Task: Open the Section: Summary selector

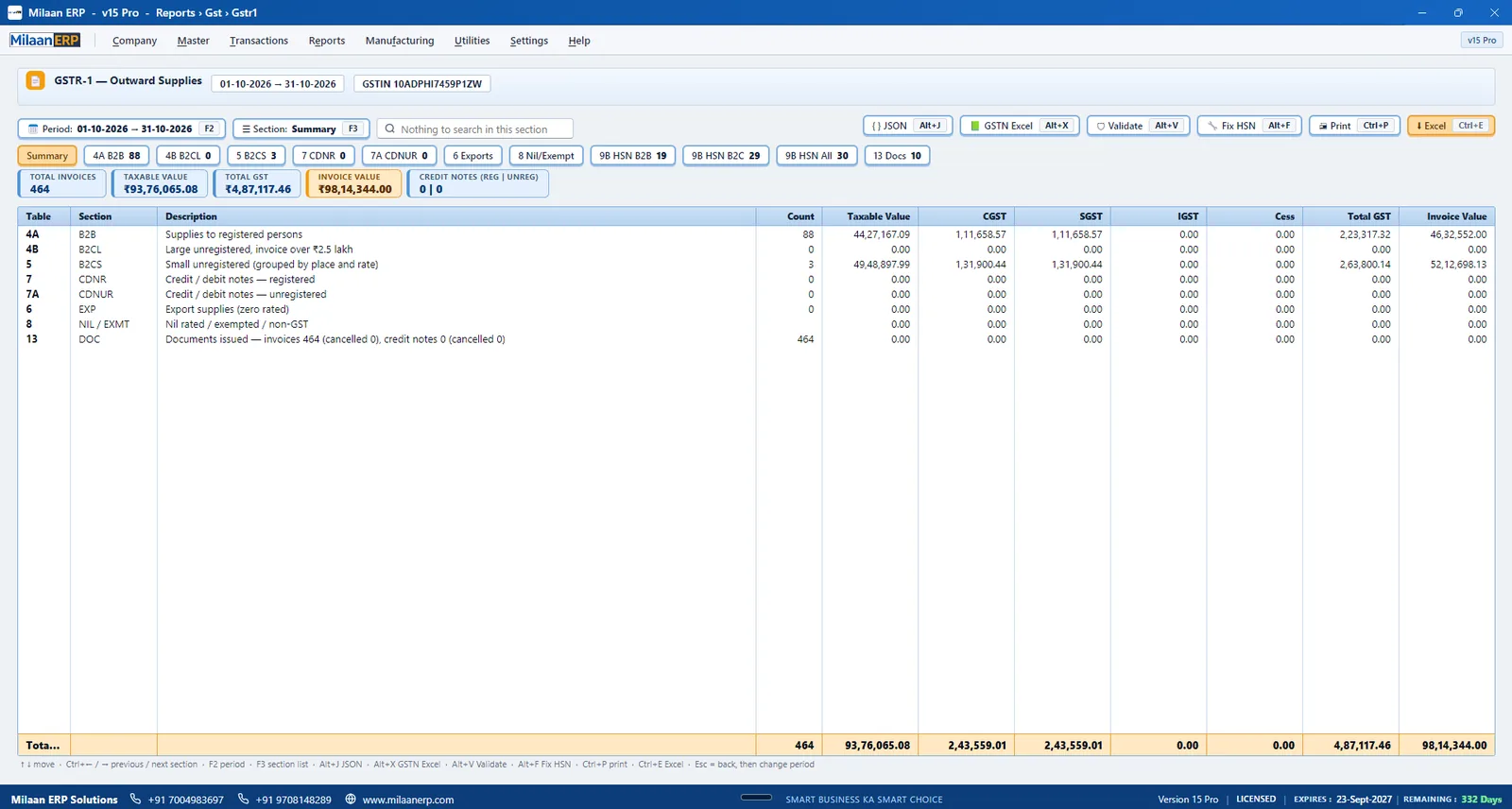Action: [x=301, y=129]
